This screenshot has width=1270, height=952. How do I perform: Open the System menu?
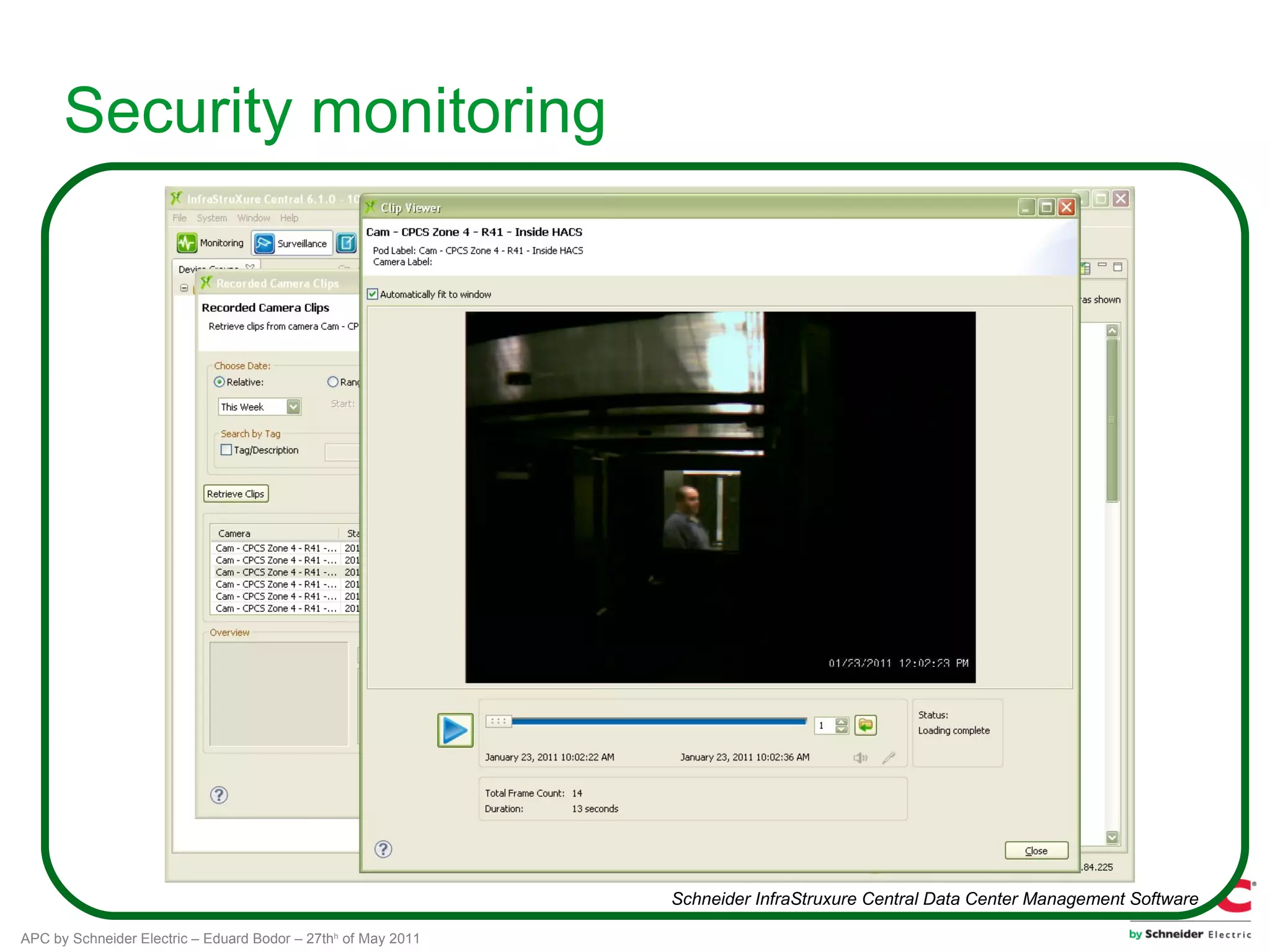point(212,218)
